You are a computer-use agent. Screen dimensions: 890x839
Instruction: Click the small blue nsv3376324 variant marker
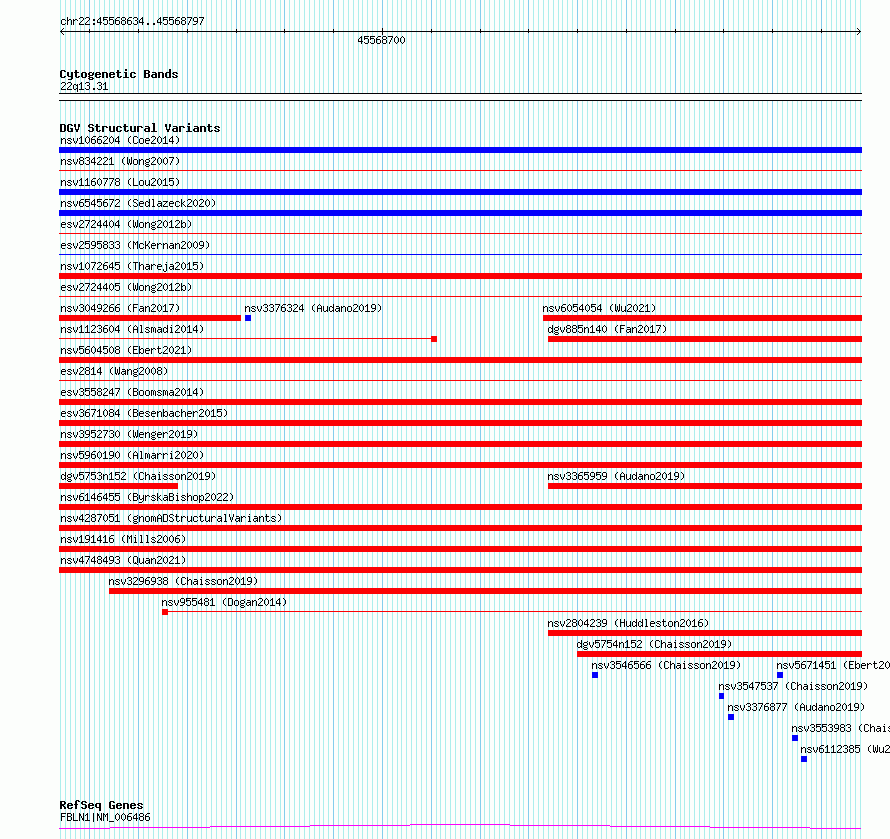[x=248, y=318]
